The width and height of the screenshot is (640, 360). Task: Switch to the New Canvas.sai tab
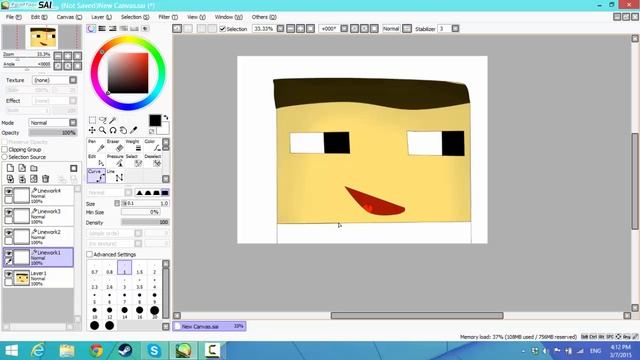[209, 326]
